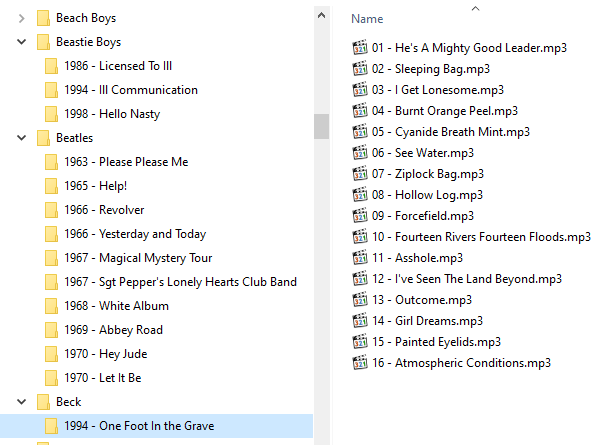Select the Beatles tree label
Screen dimensions: 605x445
tap(74, 138)
